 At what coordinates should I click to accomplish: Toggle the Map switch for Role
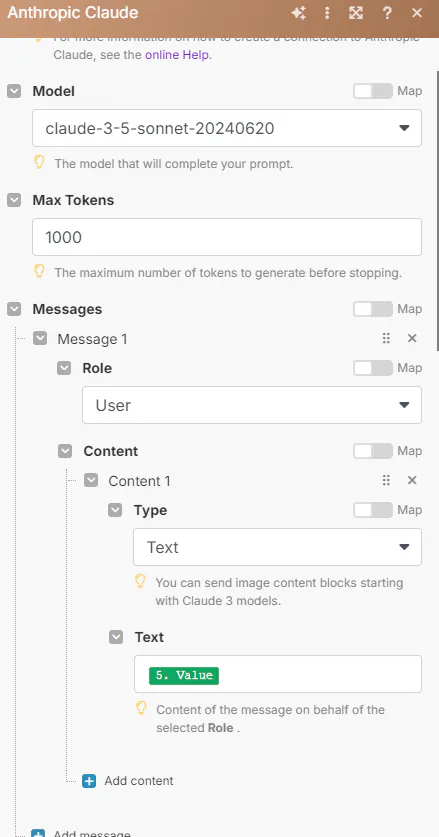coord(373,368)
